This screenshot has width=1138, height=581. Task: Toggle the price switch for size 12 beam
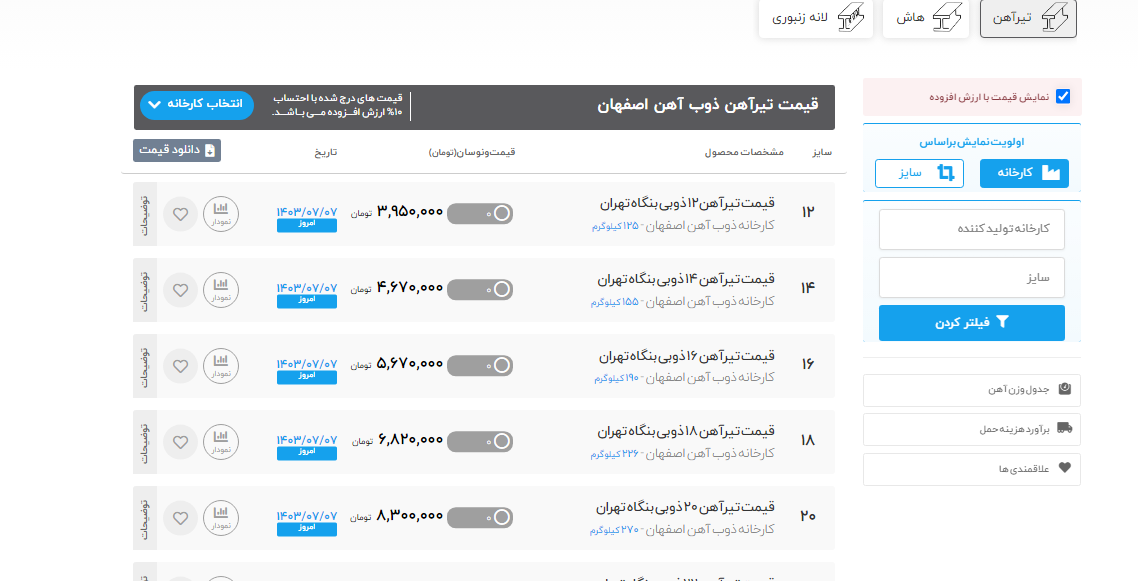(x=480, y=213)
